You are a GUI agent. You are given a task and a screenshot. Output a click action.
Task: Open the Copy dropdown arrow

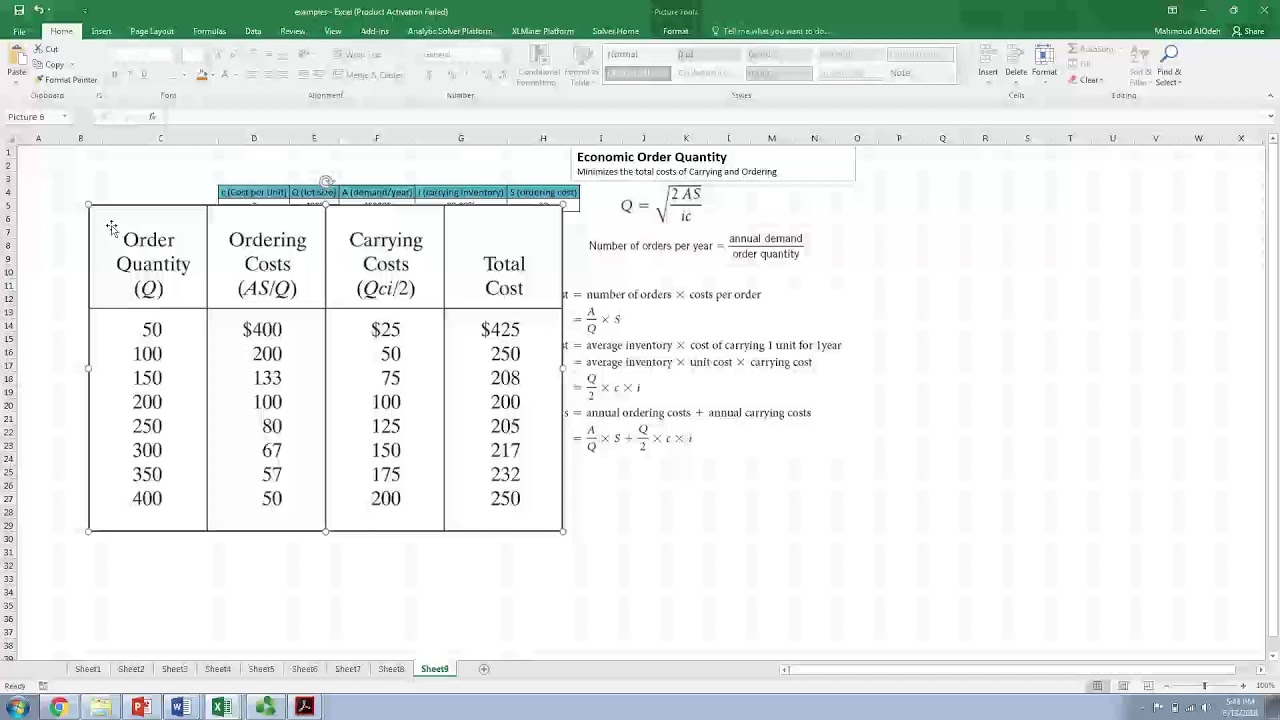[x=71, y=65]
